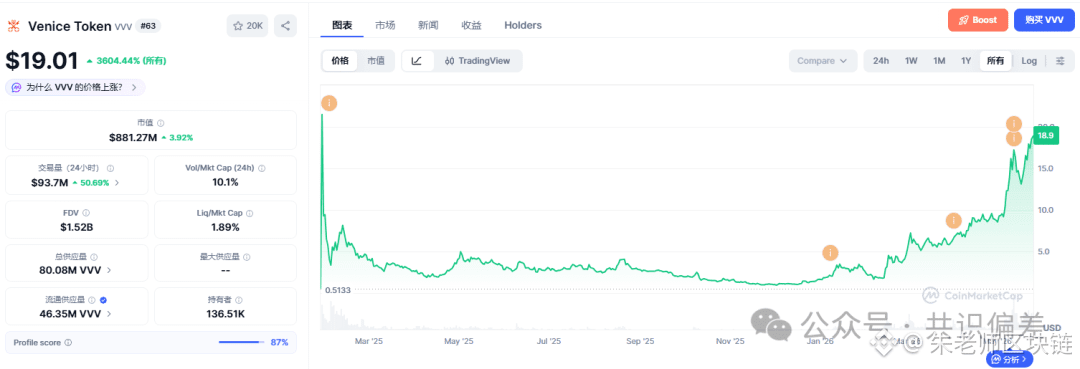Open the 图表 tab
The height and width of the screenshot is (369, 1080).
[342, 25]
